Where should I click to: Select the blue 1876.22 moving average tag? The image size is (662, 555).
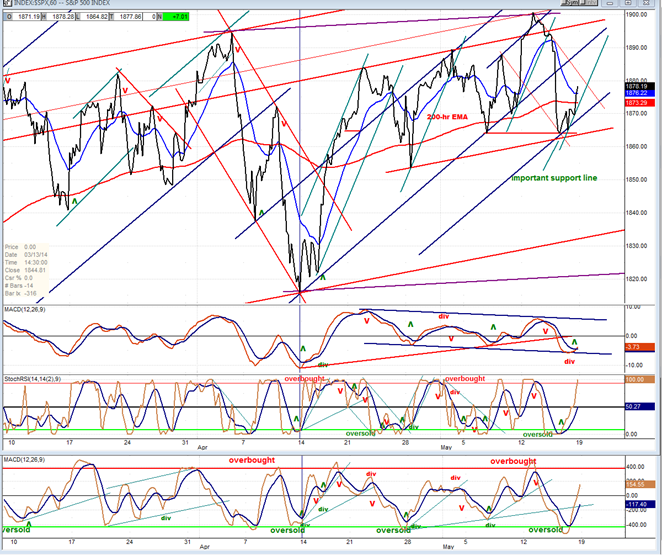point(639,93)
